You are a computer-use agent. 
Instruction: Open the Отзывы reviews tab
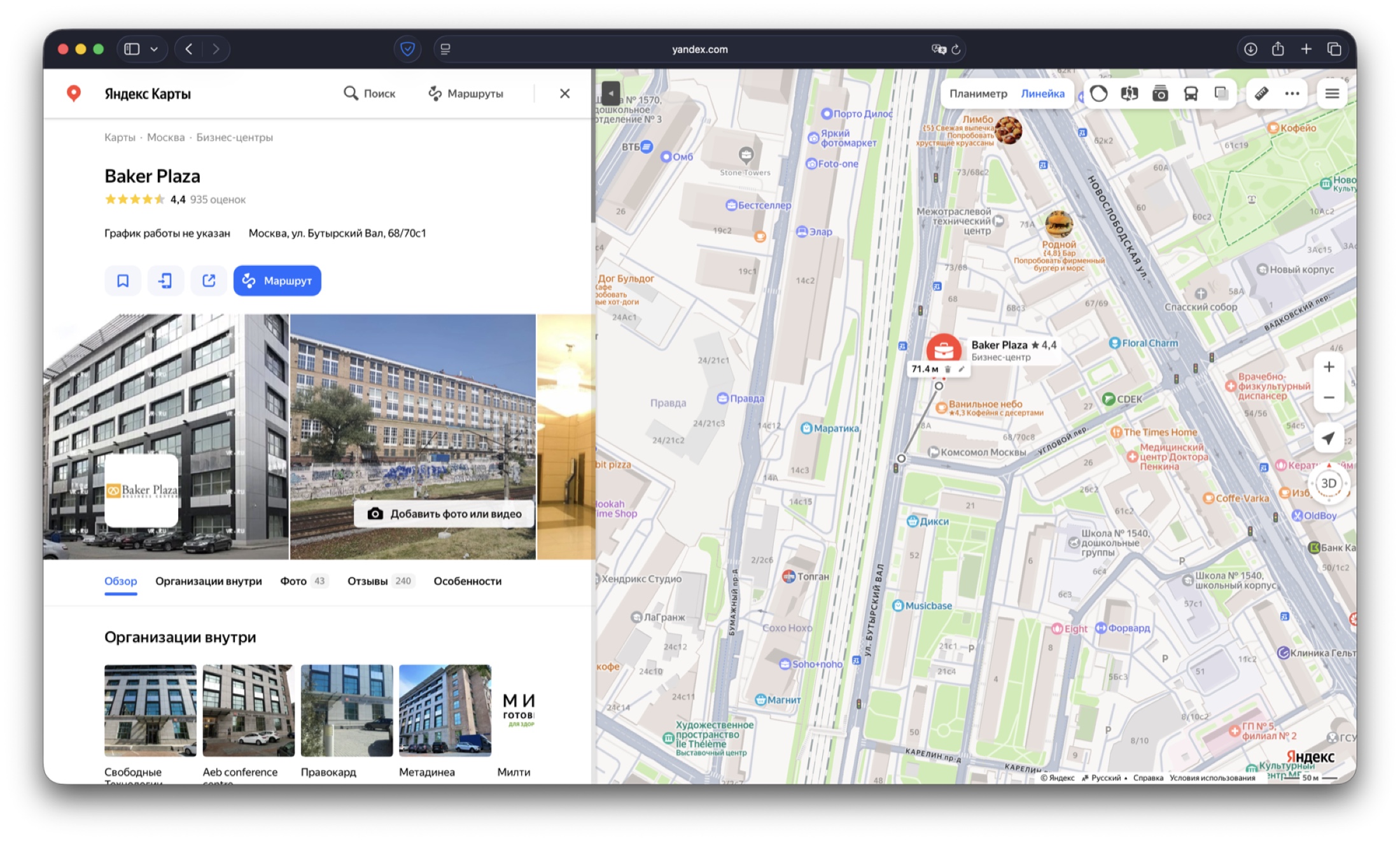tap(367, 581)
